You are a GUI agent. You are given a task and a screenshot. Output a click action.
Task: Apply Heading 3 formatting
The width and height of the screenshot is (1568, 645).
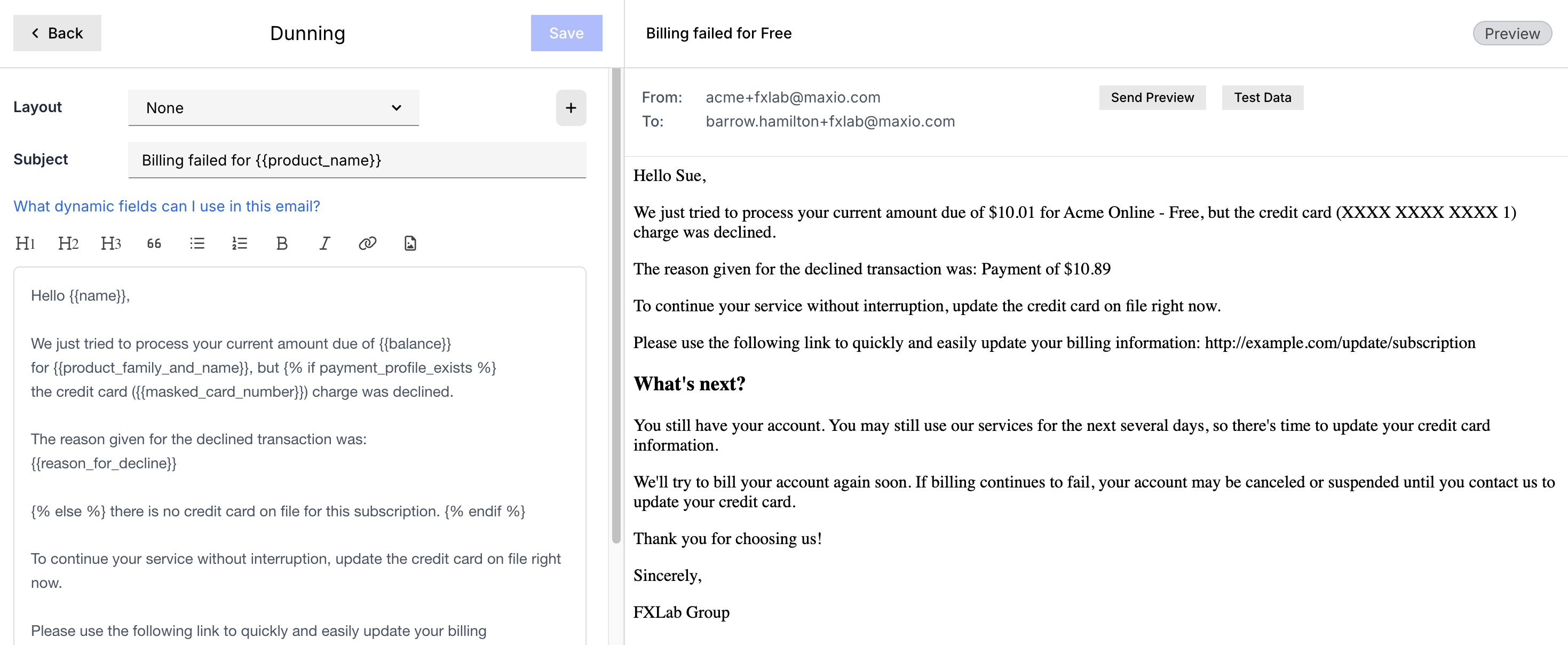111,243
